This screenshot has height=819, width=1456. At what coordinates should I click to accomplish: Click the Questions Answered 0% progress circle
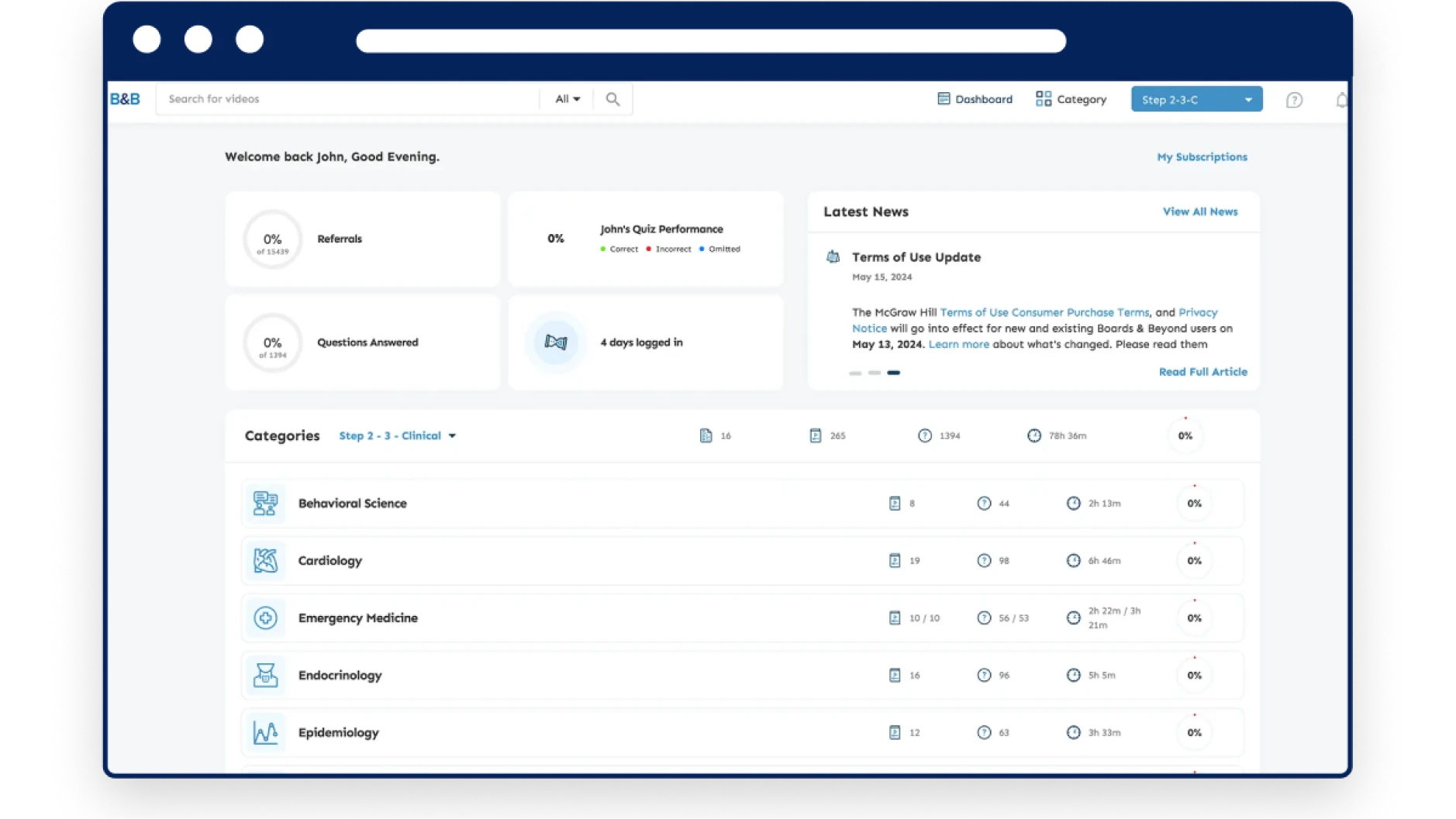point(272,342)
